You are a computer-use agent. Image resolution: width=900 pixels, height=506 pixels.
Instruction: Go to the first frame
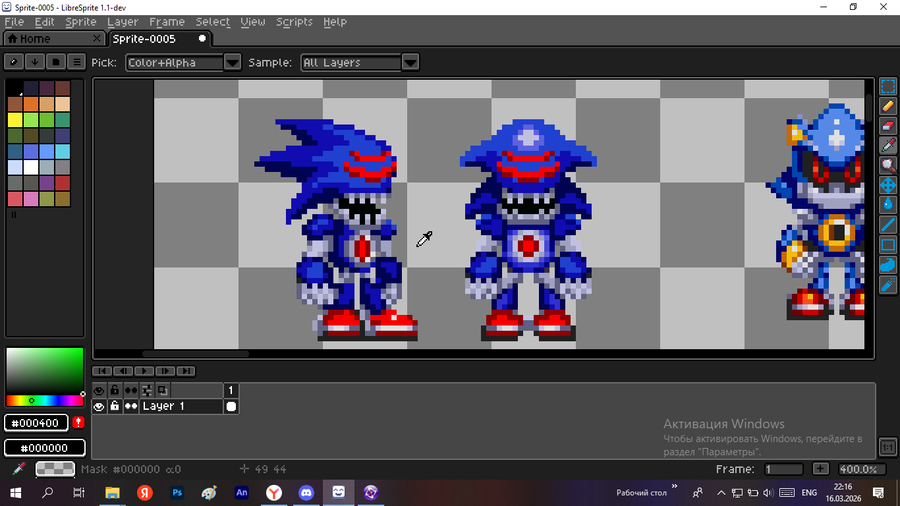102,371
